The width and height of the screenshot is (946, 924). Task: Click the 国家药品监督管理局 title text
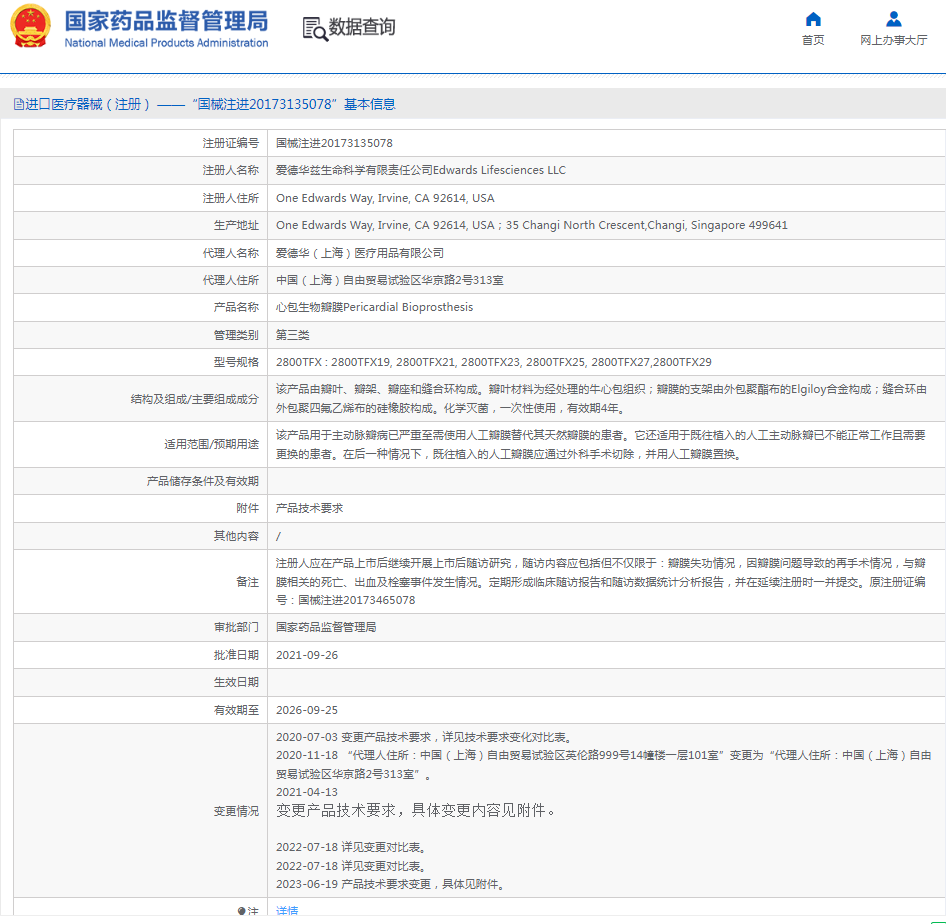[x=166, y=21]
